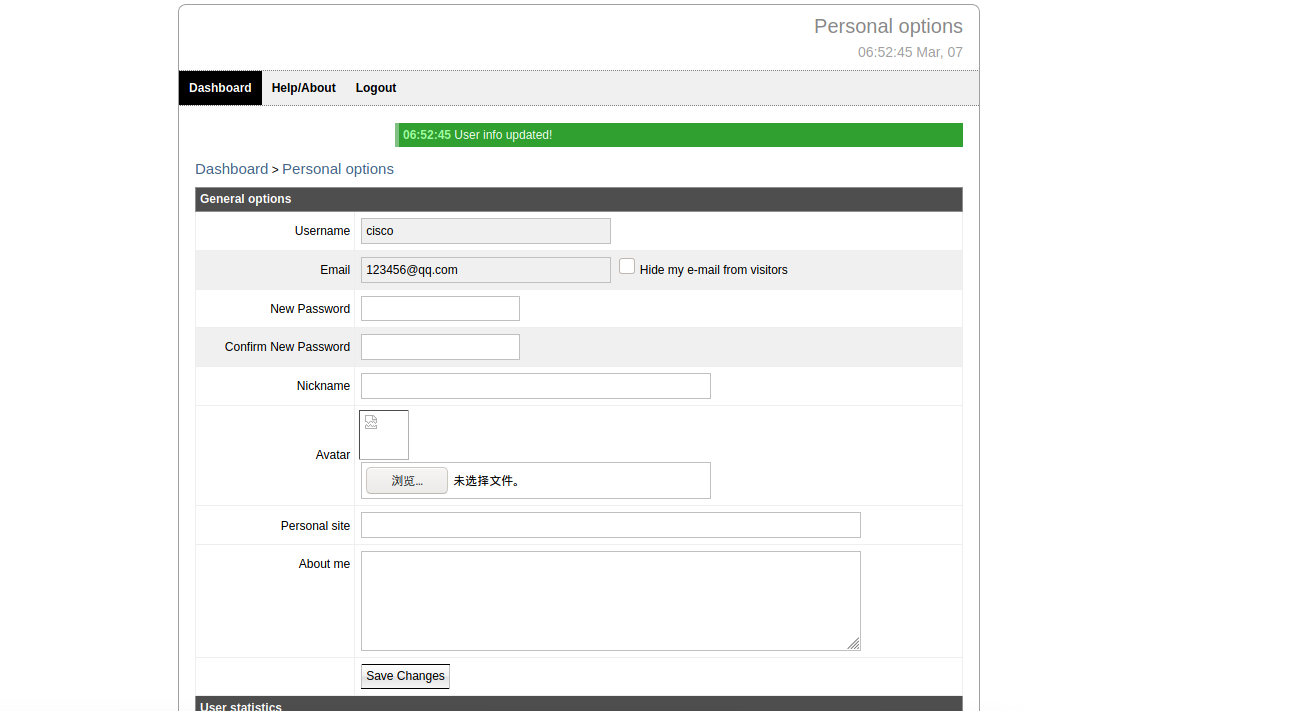
Task: Click into the Personal site field
Action: pyautogui.click(x=610, y=525)
